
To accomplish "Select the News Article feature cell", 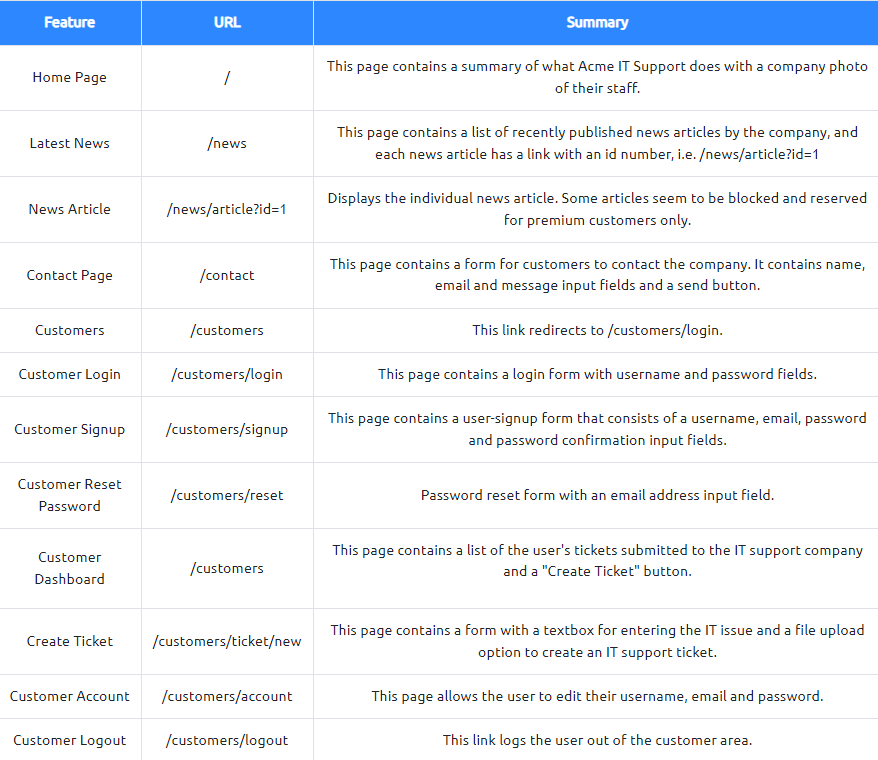I will tap(69, 209).
